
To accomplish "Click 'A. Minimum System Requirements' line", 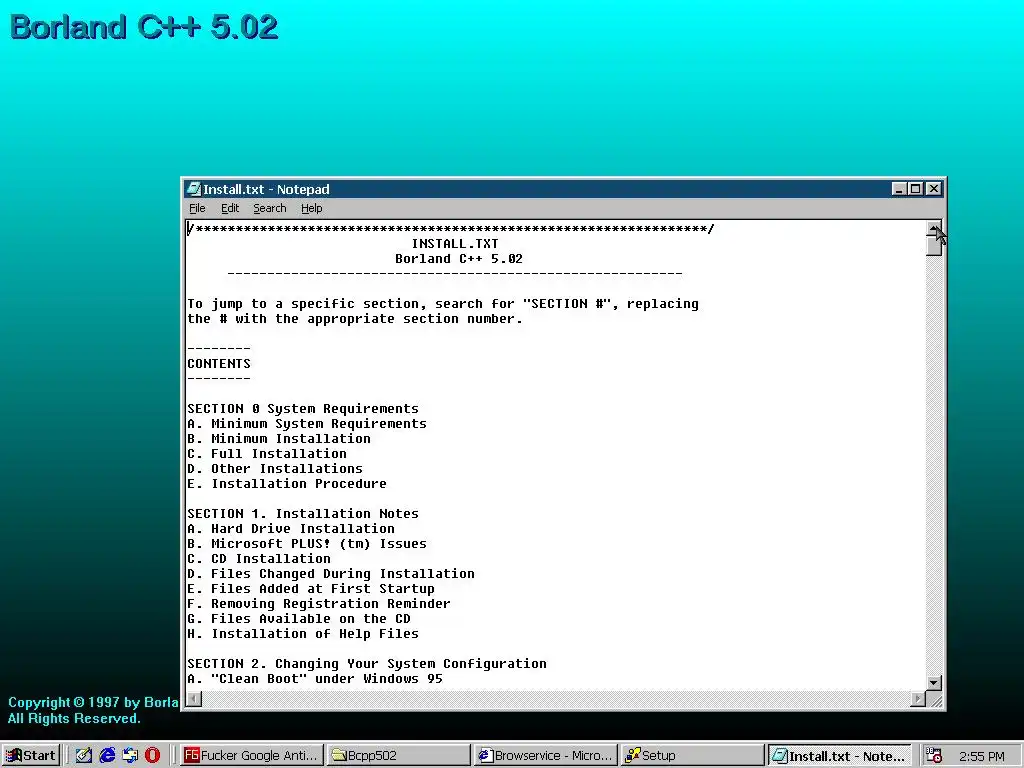I will click(307, 424).
